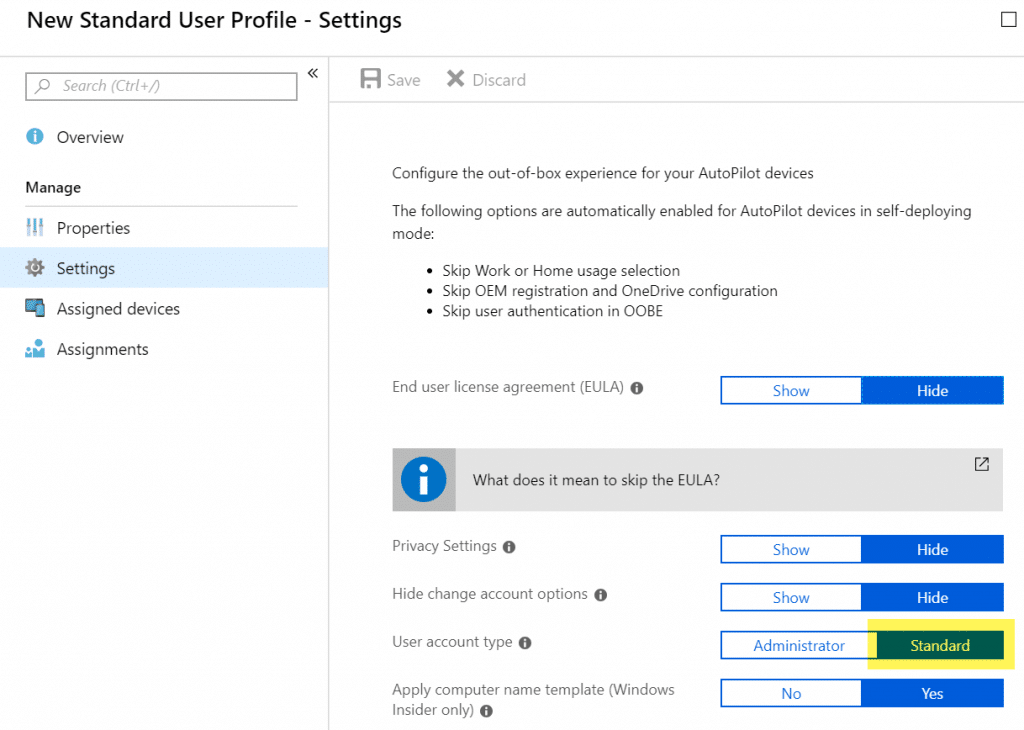This screenshot has width=1024, height=730.
Task: Click the info icon beside User account type
Action: coord(525,643)
